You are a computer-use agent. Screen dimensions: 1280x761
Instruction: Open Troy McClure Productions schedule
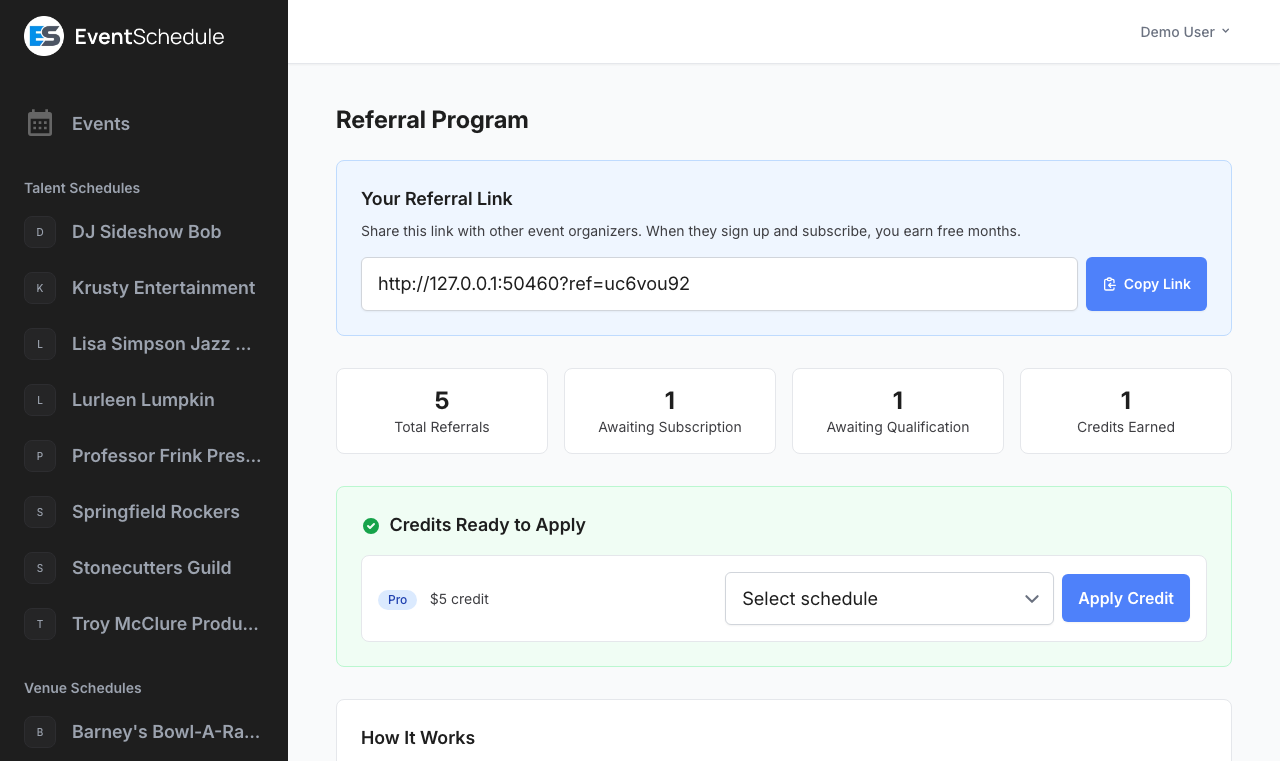click(x=165, y=624)
